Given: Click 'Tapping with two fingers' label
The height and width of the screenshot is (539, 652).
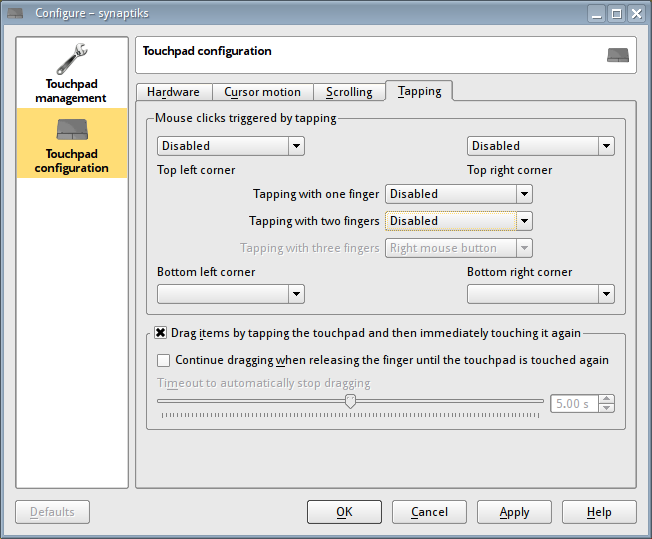Looking at the screenshot, I should point(314,221).
